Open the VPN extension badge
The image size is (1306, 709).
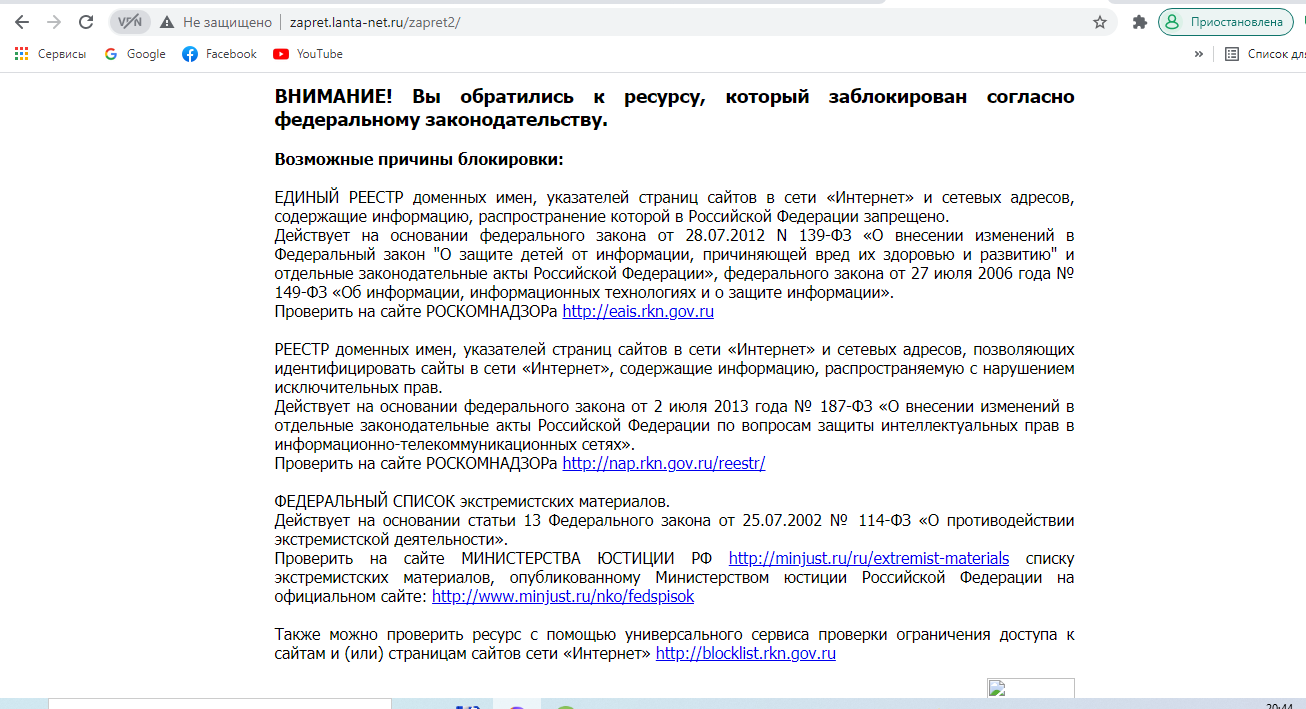129,22
